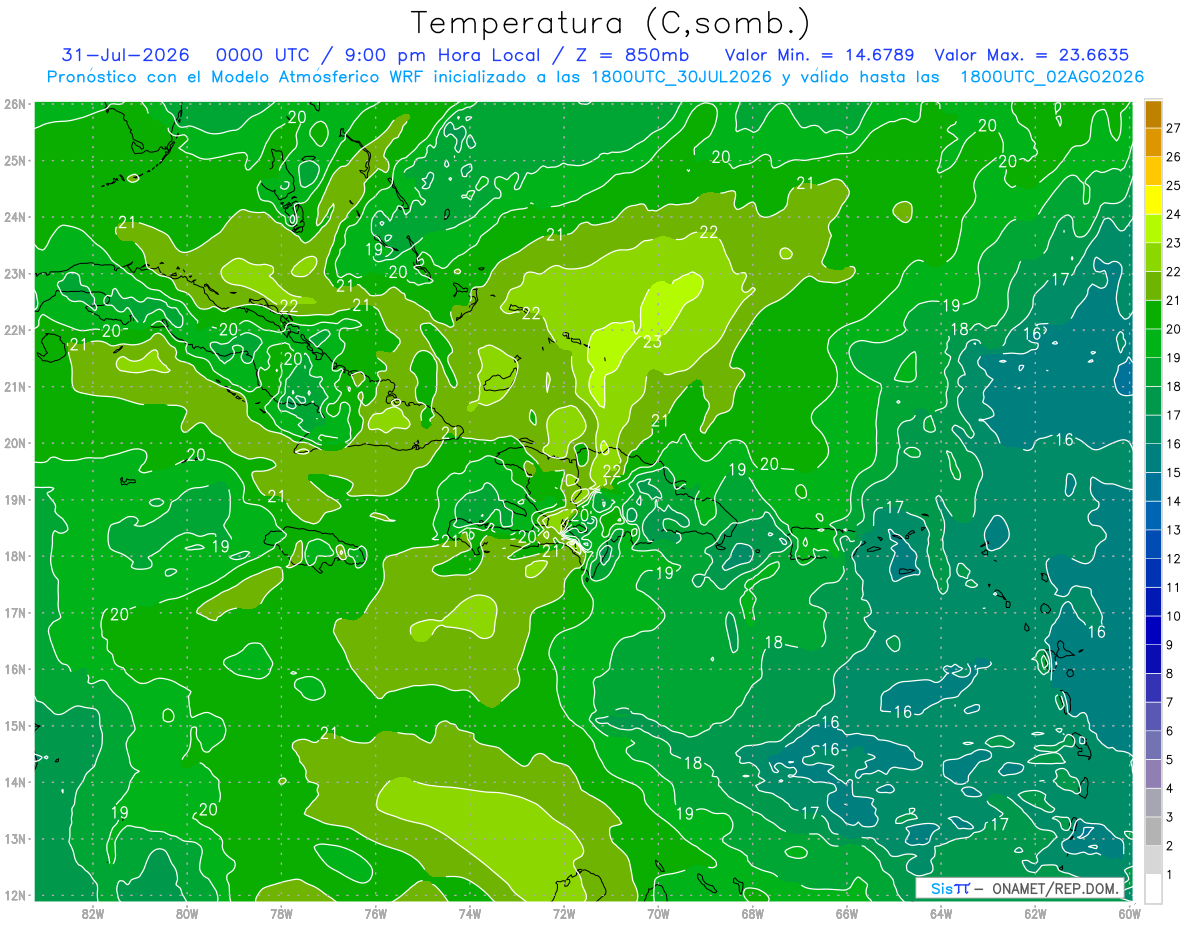This screenshot has height=927, width=1200.
Task: Click the color bar label '4'
Action: click(x=1171, y=789)
